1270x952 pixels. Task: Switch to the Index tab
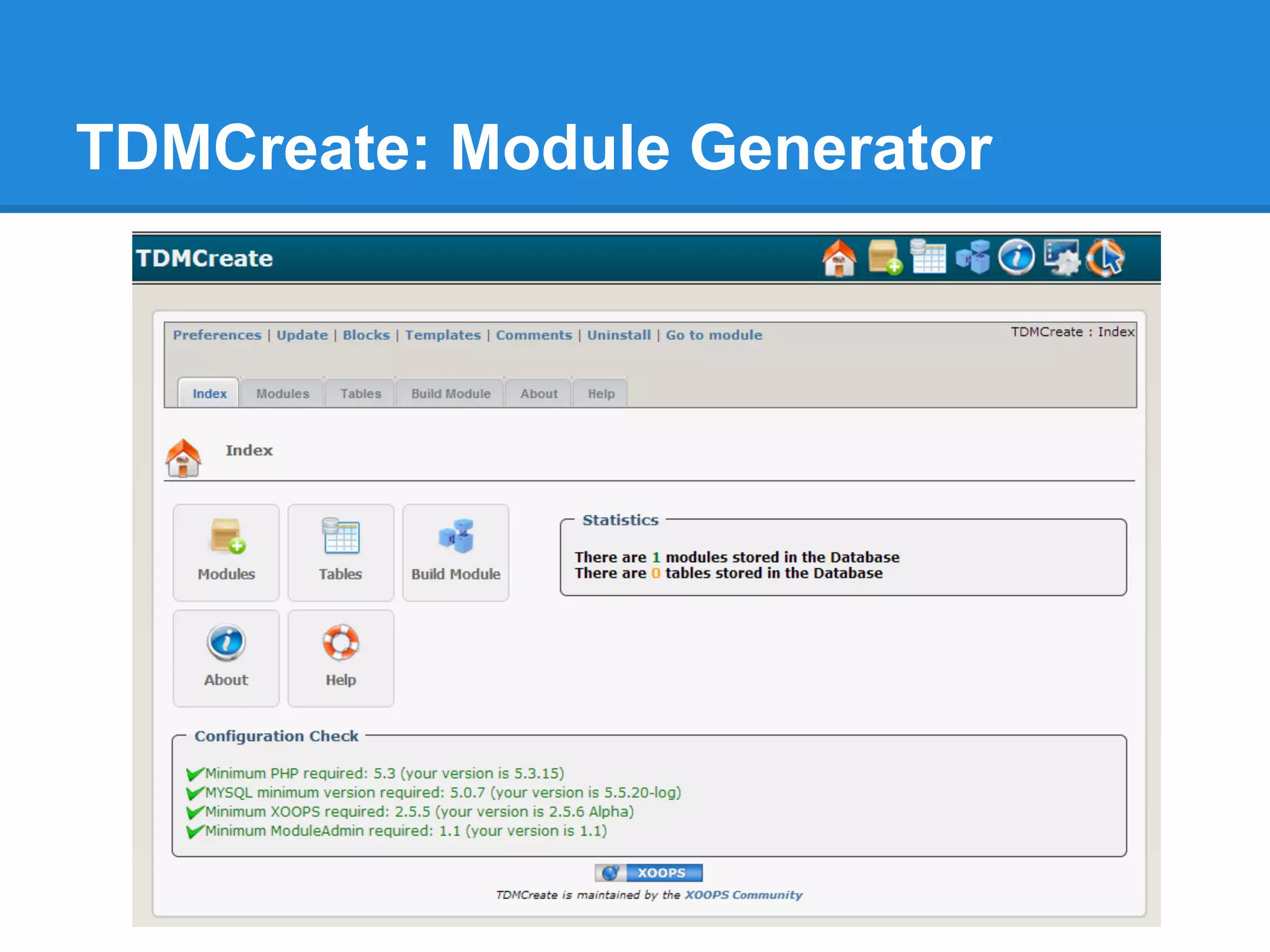[x=209, y=393]
